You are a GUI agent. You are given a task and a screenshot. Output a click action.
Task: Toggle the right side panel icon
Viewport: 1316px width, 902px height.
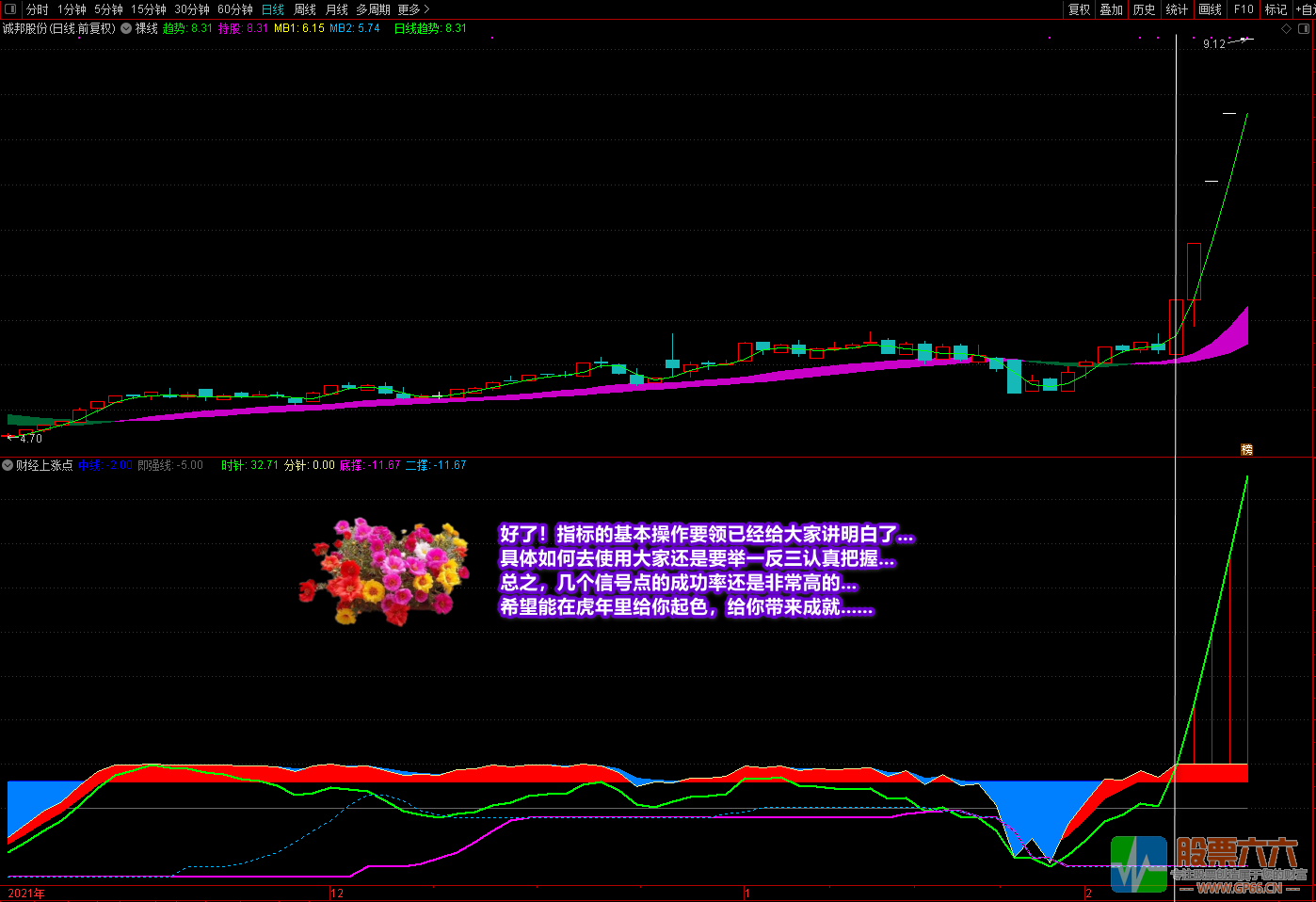coord(1304,29)
